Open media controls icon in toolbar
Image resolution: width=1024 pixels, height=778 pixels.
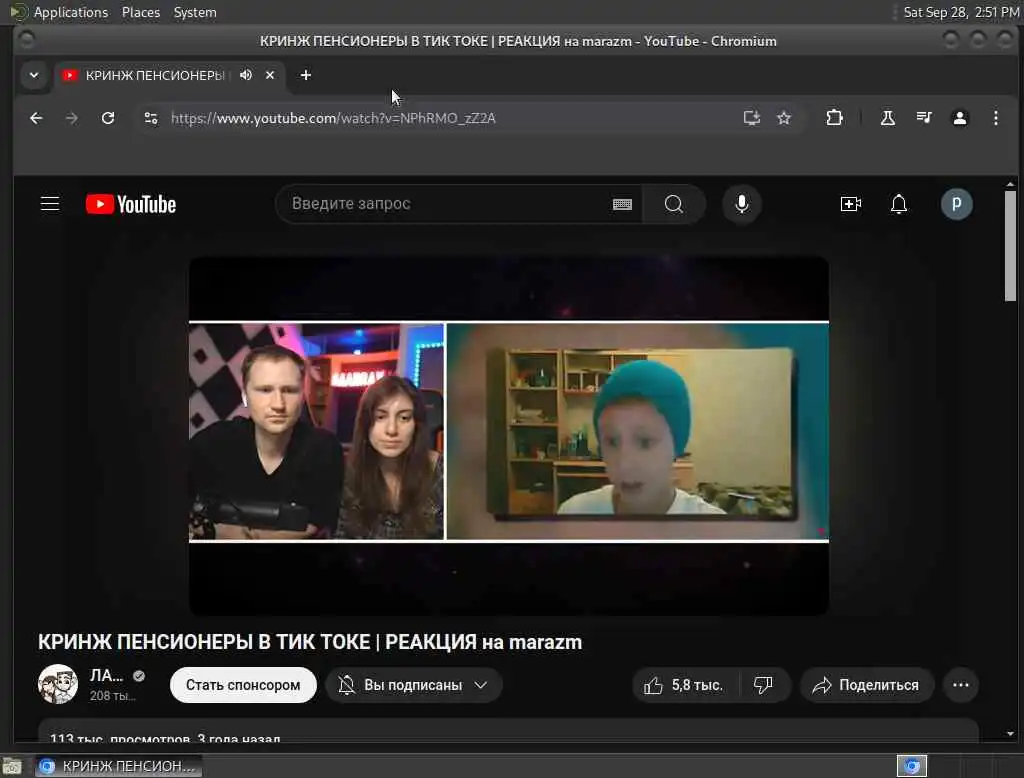click(923, 118)
